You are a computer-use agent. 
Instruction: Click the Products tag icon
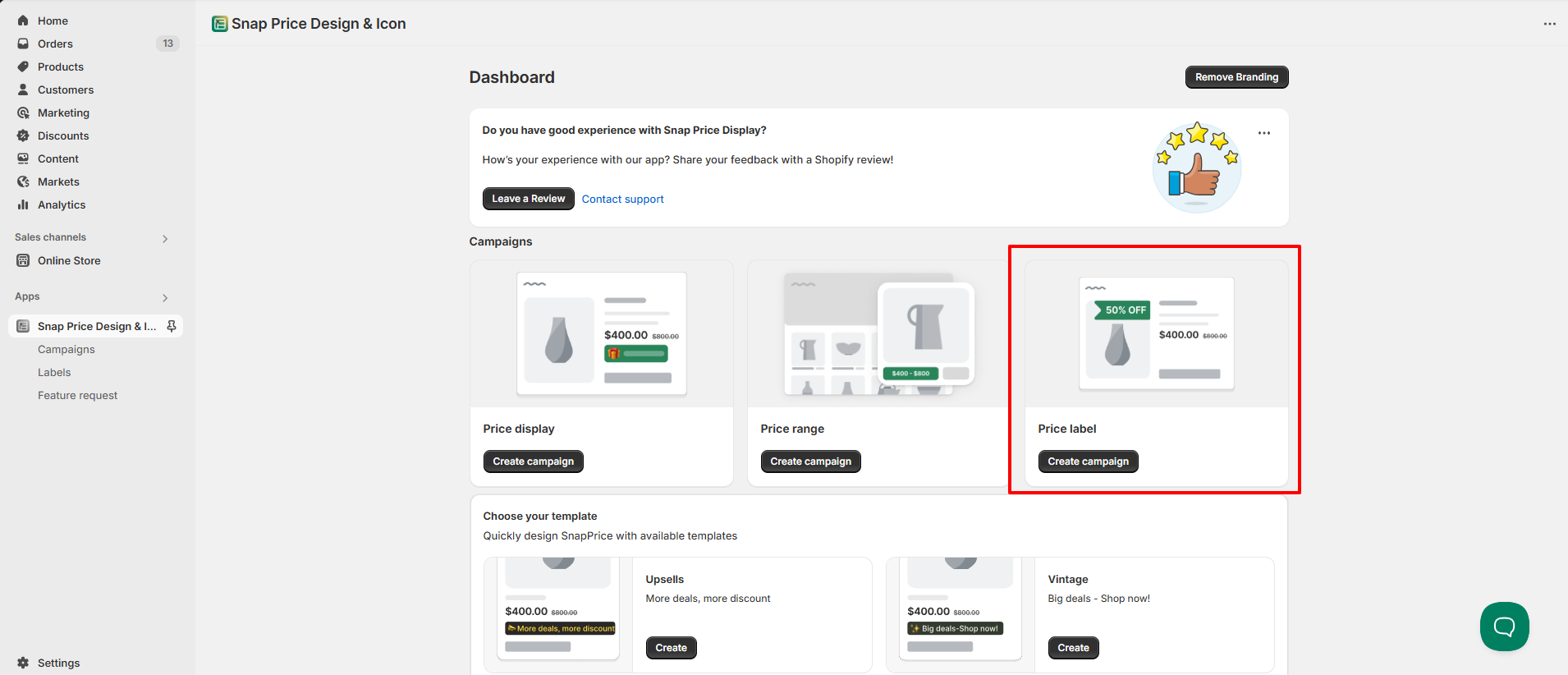pos(23,67)
